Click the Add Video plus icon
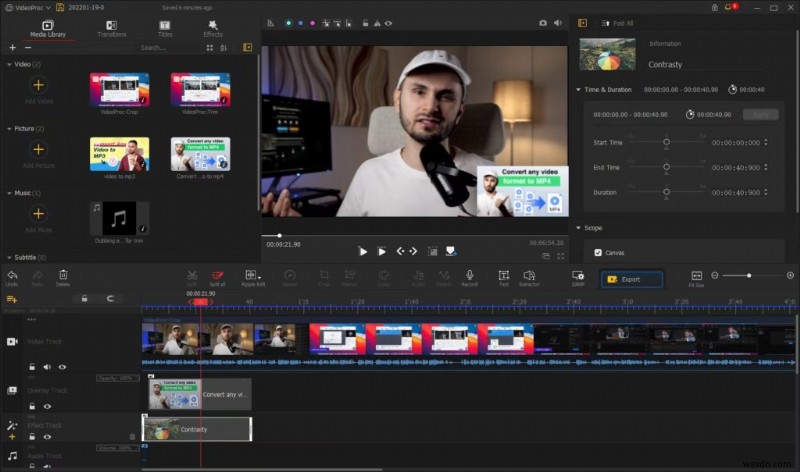800x472 pixels. coord(38,85)
